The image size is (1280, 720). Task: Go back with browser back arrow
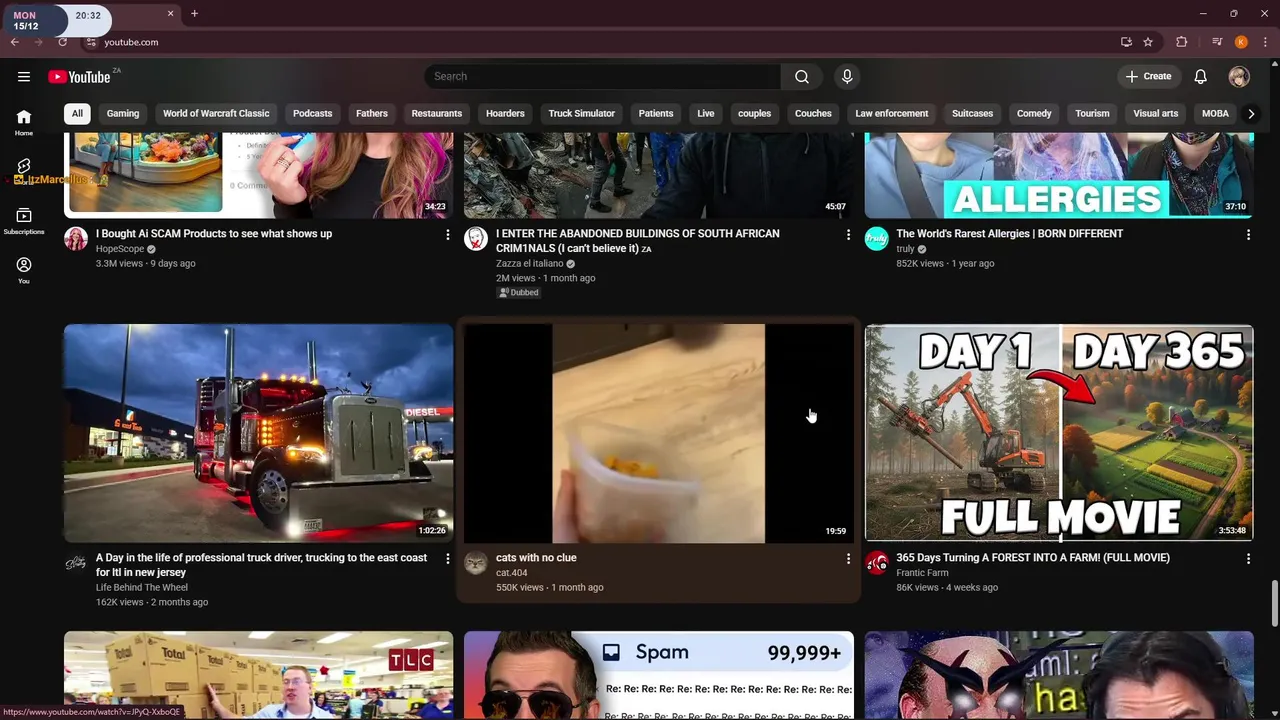[15, 42]
